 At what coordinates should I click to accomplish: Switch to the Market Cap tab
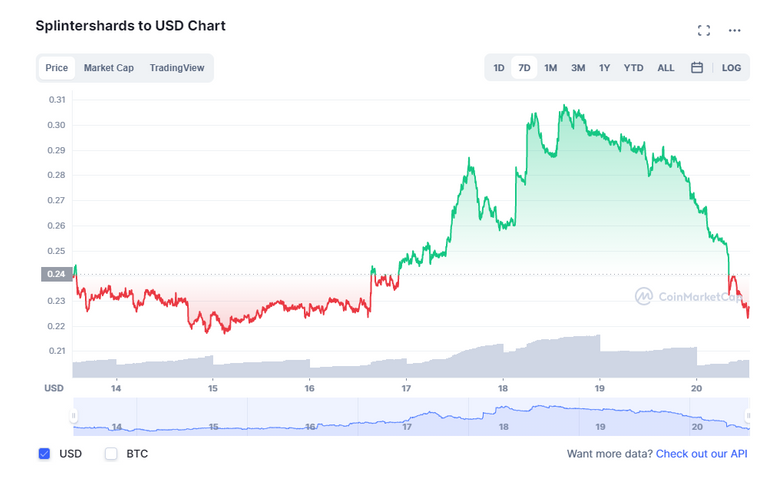click(x=109, y=68)
